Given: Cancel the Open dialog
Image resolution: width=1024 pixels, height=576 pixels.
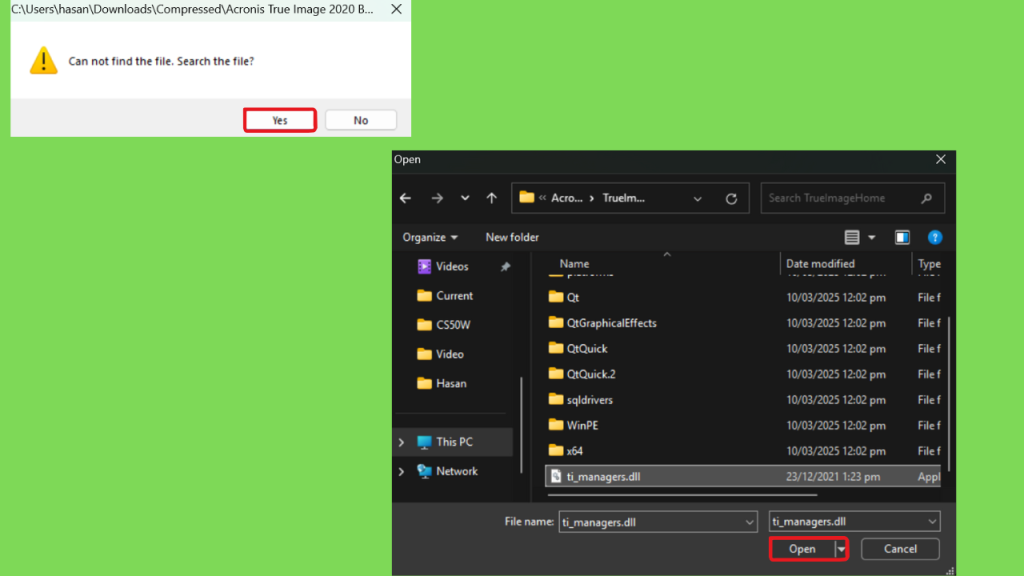Looking at the screenshot, I should click(900, 549).
